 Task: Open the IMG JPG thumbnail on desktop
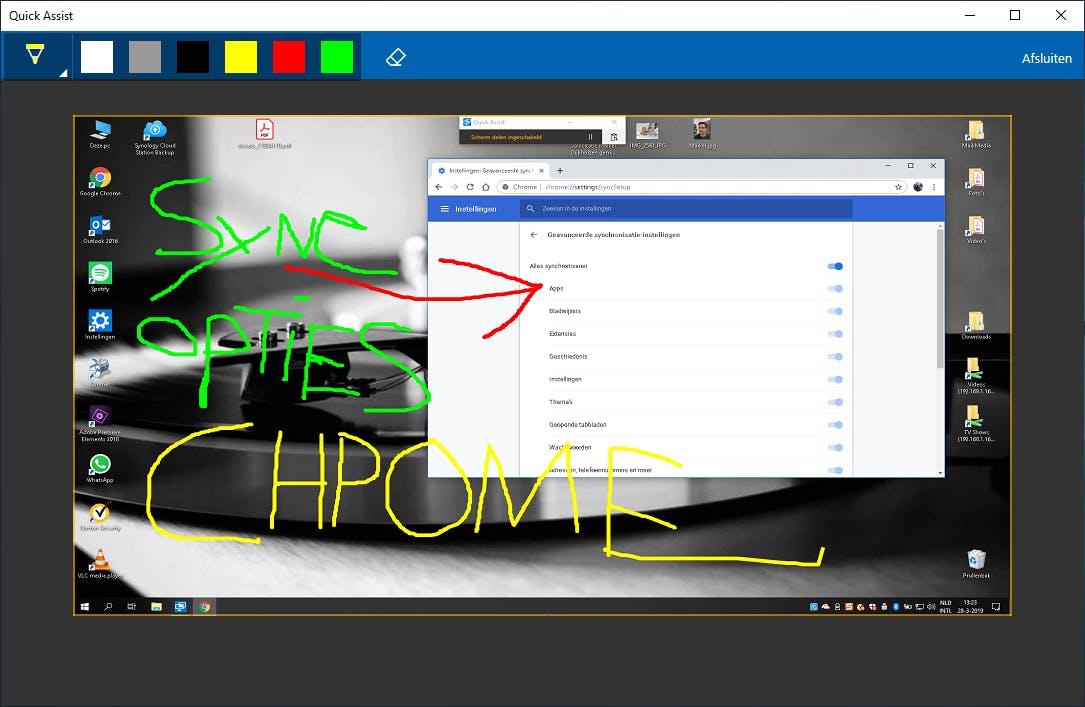pyautogui.click(x=647, y=134)
